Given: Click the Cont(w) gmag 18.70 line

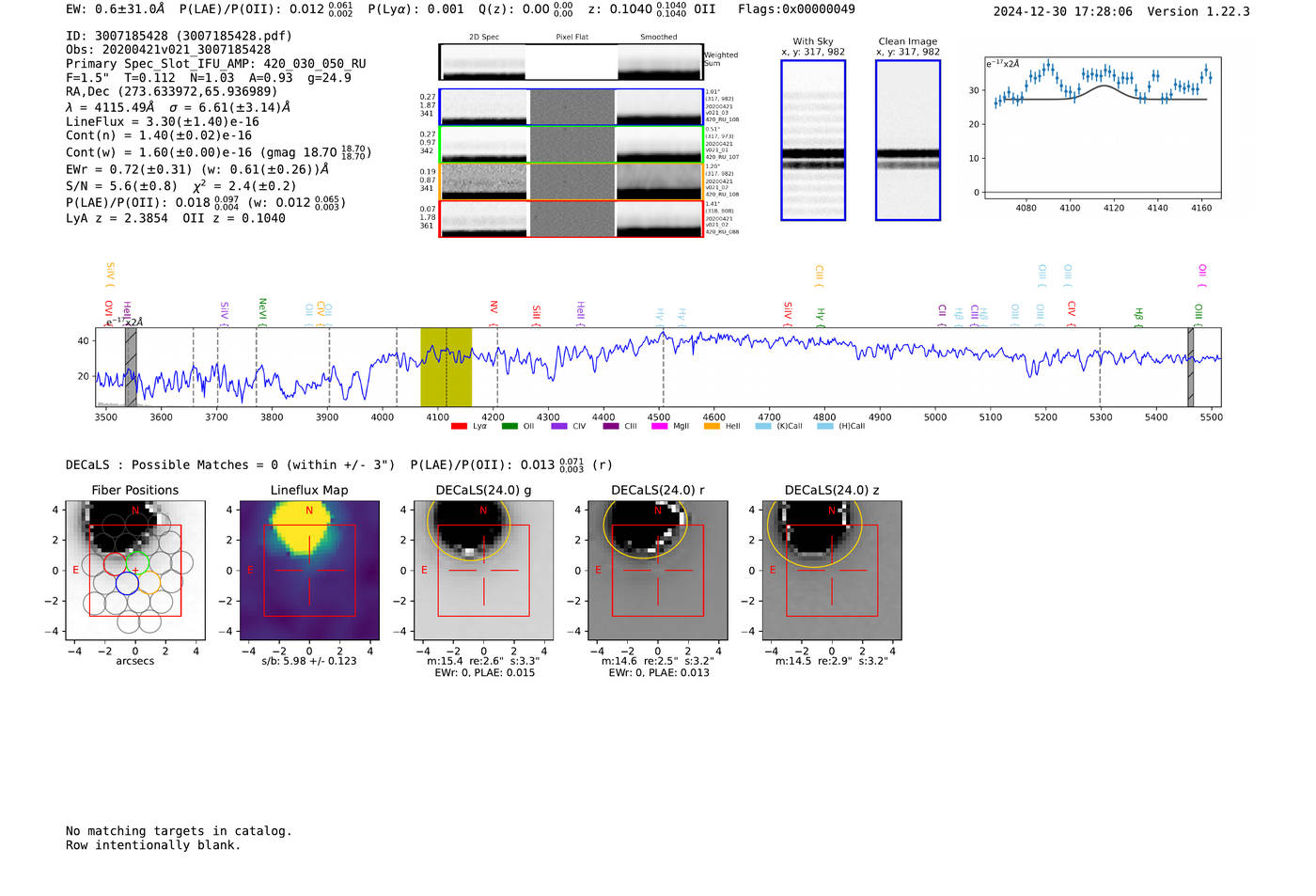Looking at the screenshot, I should [219, 151].
